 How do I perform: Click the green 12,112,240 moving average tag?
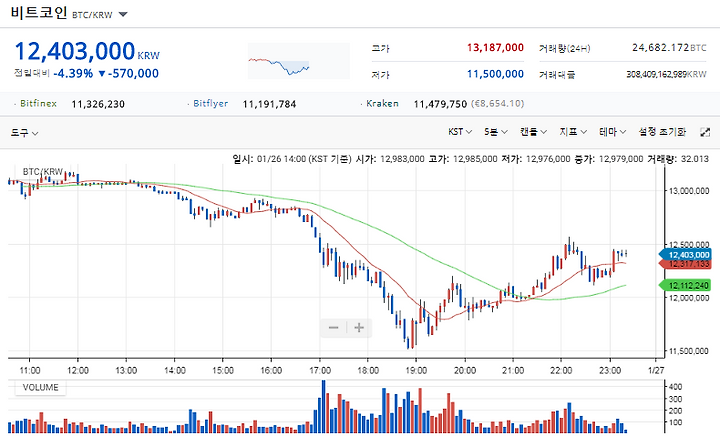pyautogui.click(x=686, y=285)
